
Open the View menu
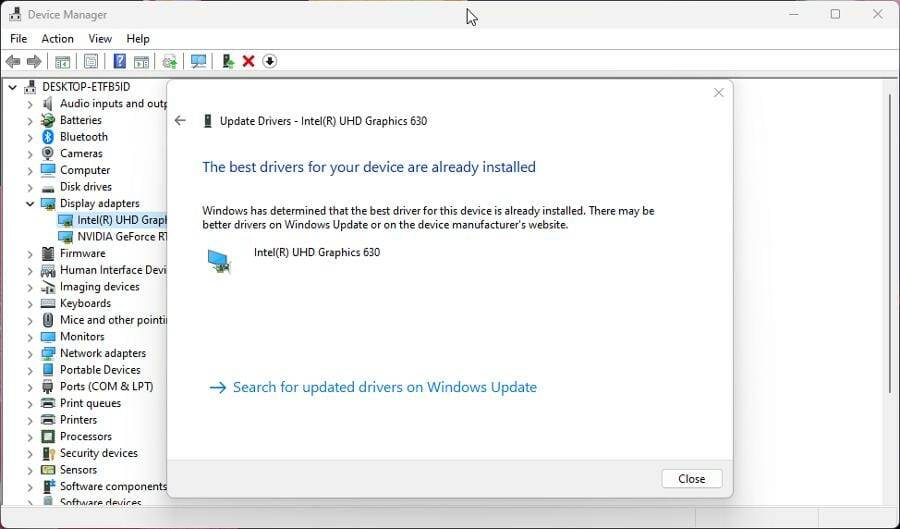click(x=100, y=38)
